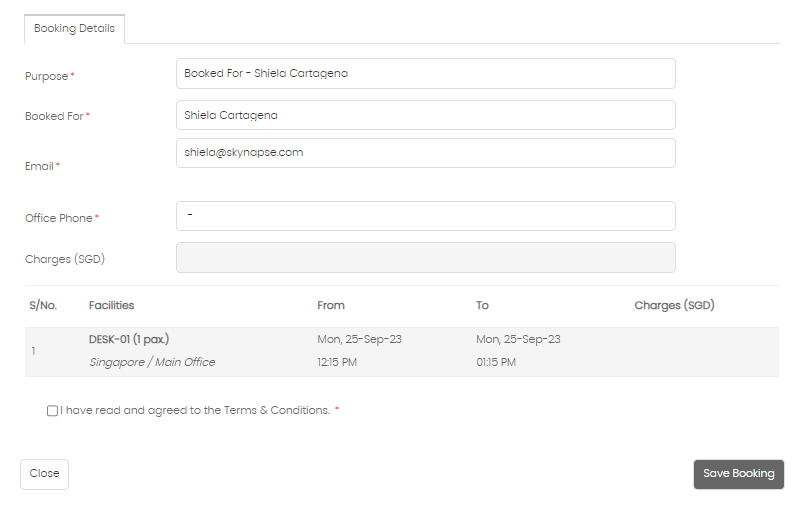Click the 12:15 PM start time
This screenshot has width=803, height=525.
(337, 362)
